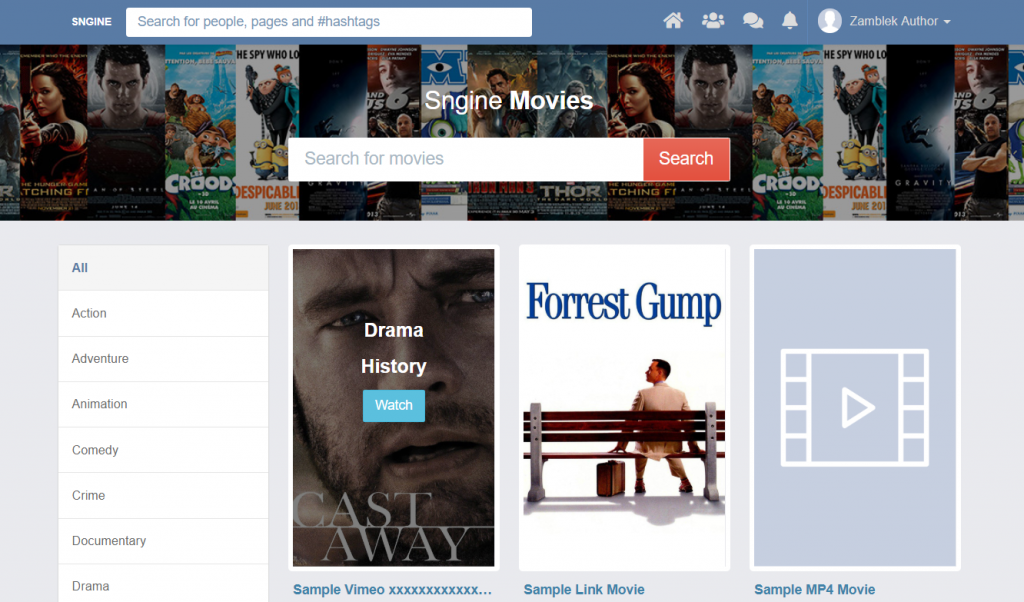Open the Sample Link Movie title
This screenshot has width=1024, height=602.
584,590
